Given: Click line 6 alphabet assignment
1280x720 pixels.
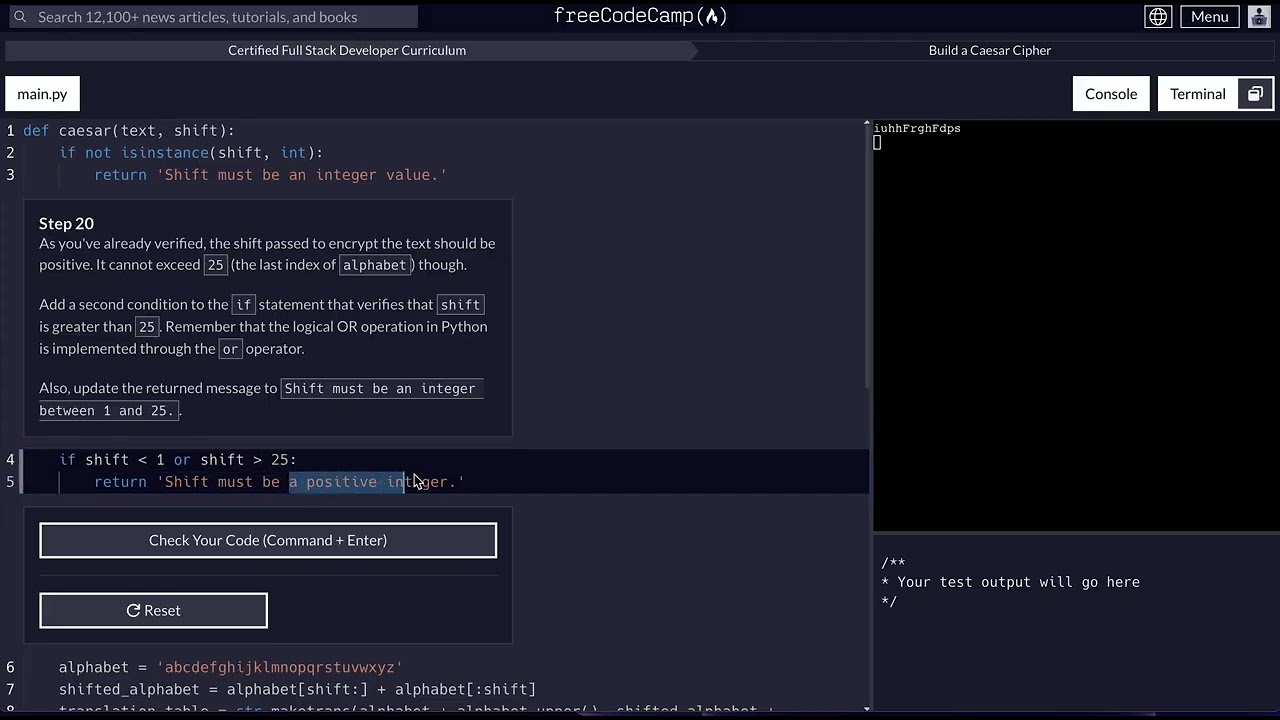Looking at the screenshot, I should click(x=230, y=667).
